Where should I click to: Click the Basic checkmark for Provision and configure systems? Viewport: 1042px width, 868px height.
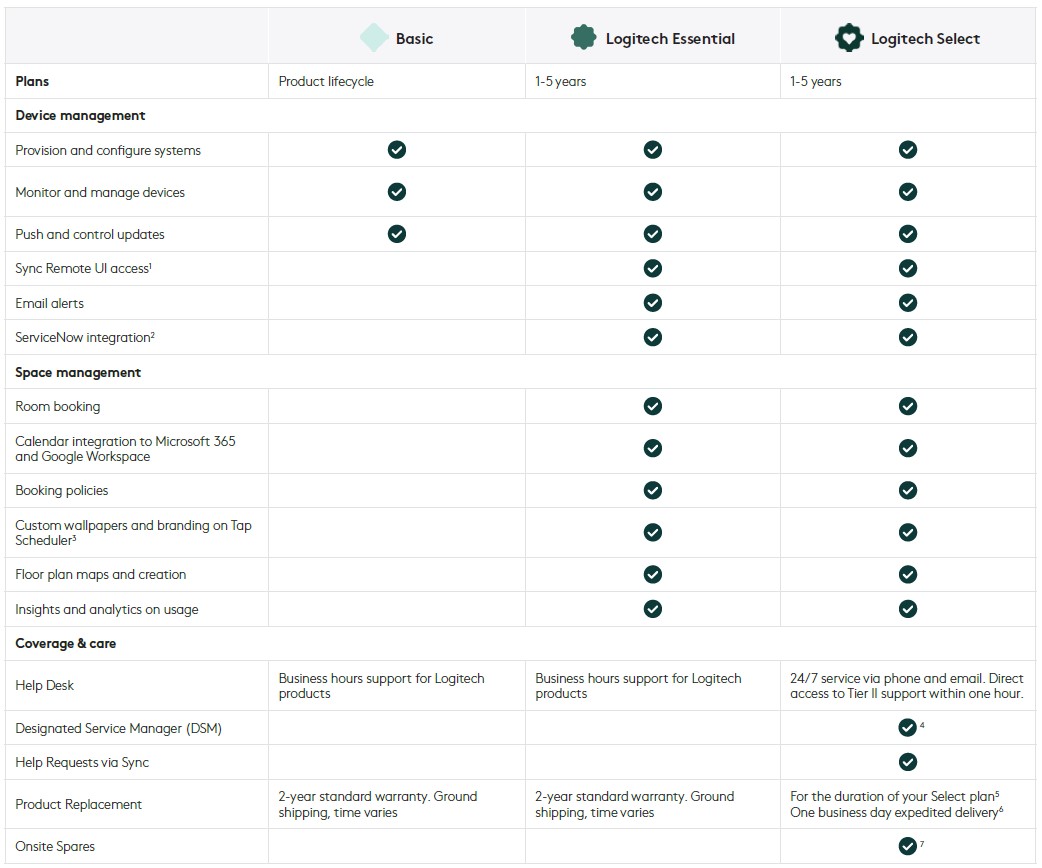(396, 149)
